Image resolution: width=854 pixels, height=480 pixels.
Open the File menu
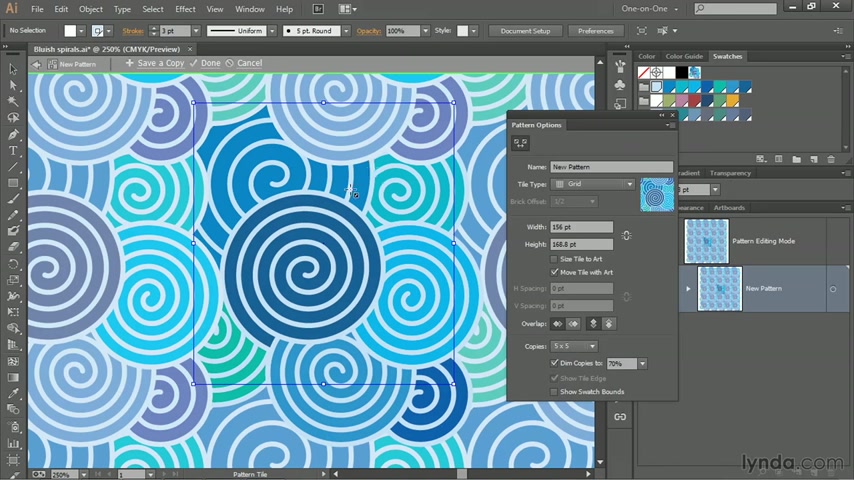click(x=37, y=9)
